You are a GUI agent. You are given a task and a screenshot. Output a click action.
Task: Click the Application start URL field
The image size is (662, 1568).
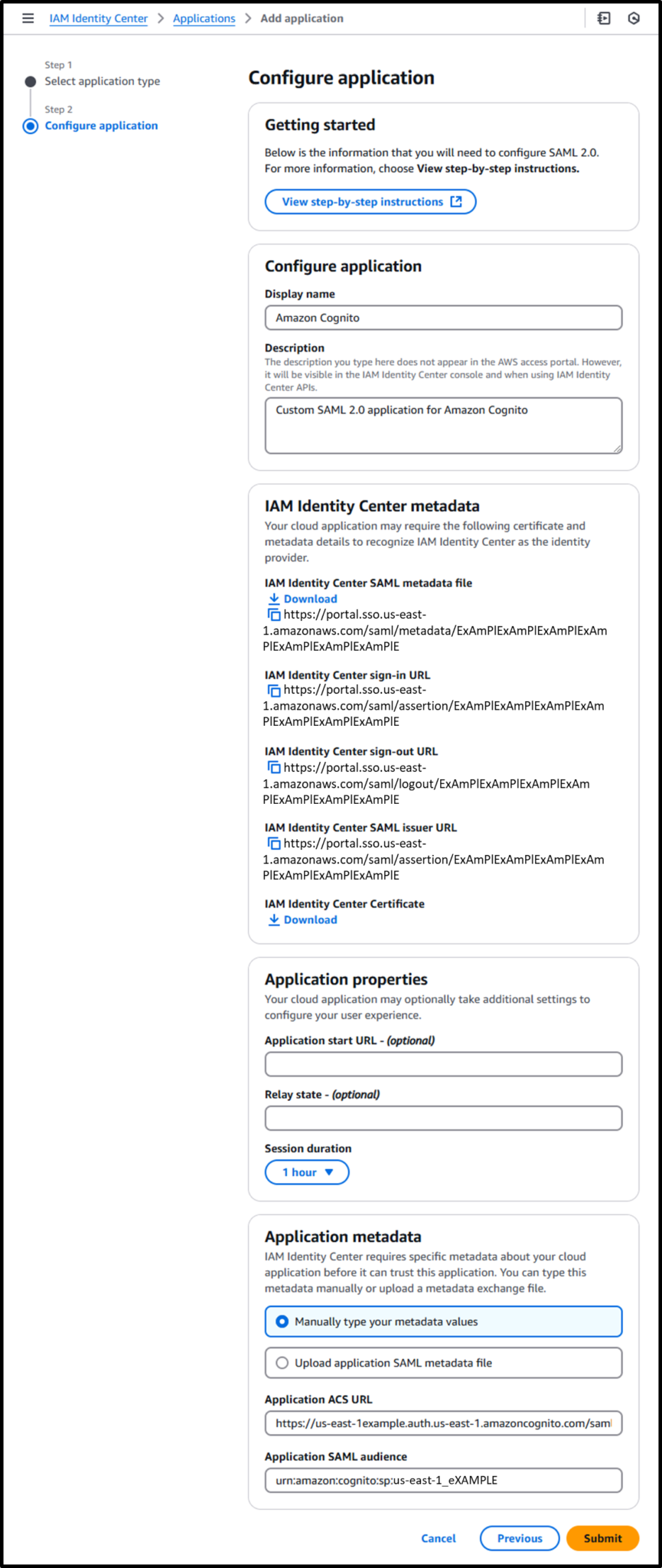pyautogui.click(x=443, y=1064)
